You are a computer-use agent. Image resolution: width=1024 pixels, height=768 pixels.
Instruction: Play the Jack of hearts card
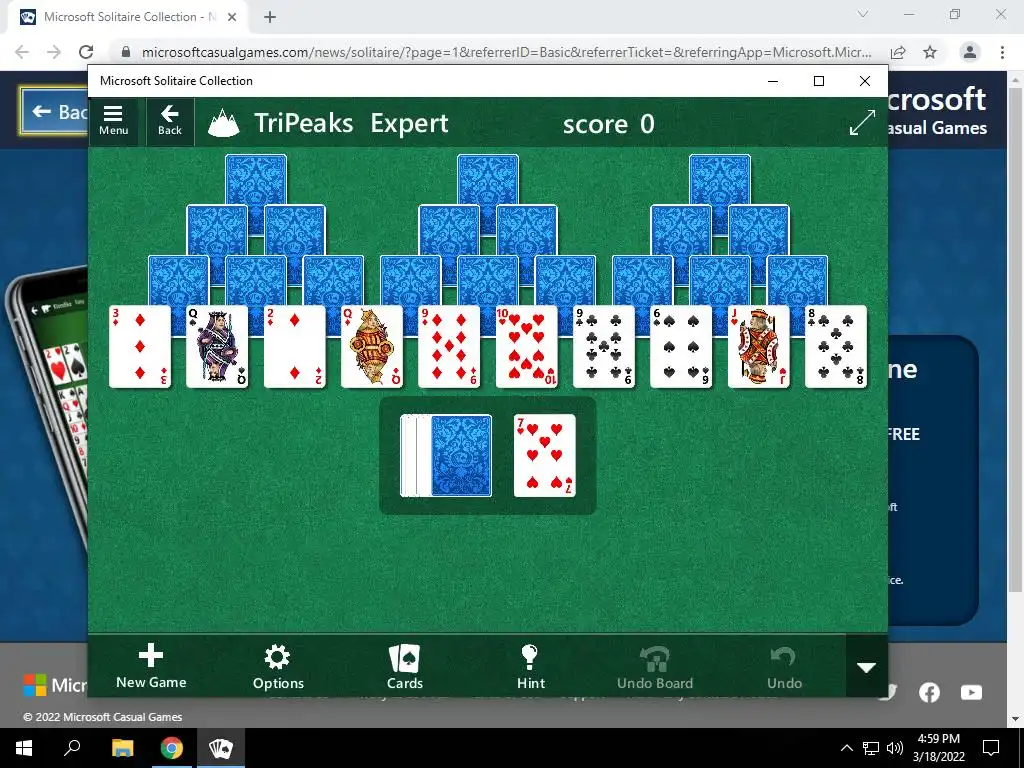pos(759,347)
